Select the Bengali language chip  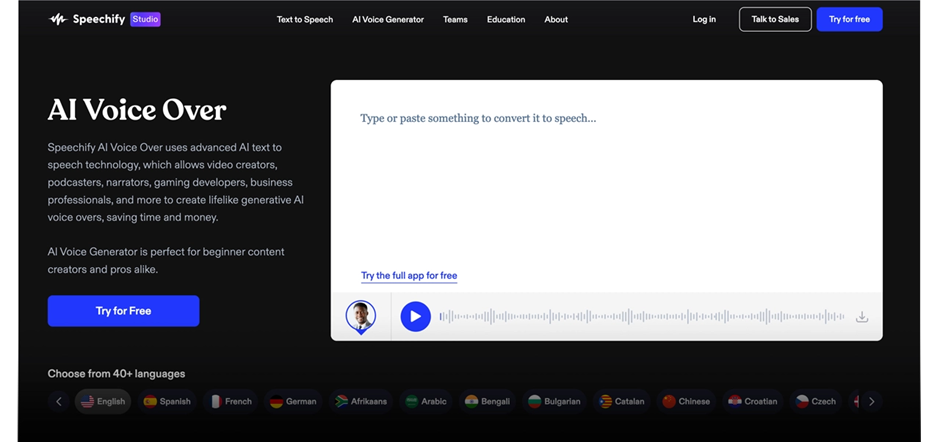tap(487, 401)
